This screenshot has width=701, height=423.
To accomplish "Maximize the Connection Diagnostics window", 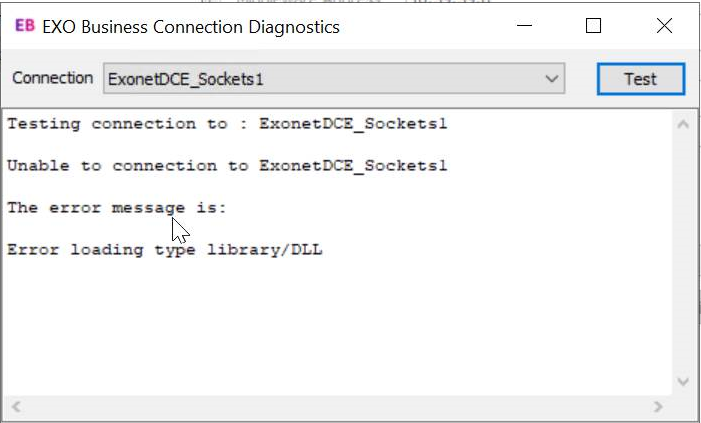I will point(593,27).
